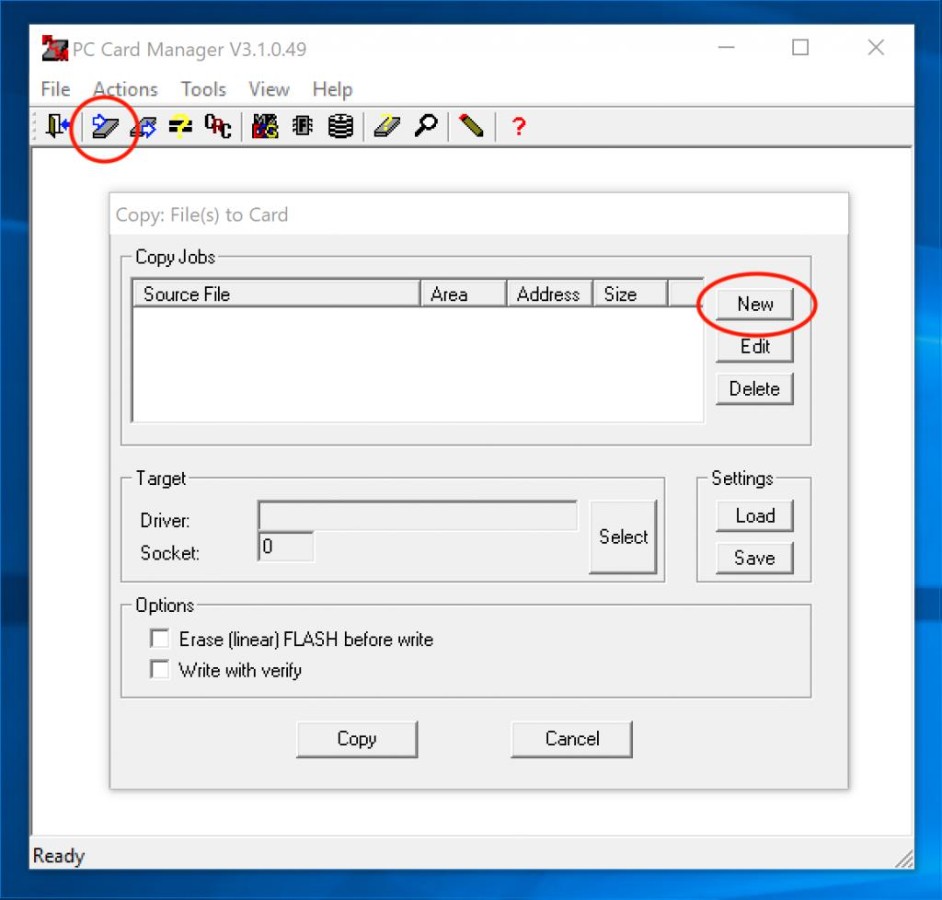Screen dimensions: 942x900
Task: Click the Copy button
Action: point(357,739)
